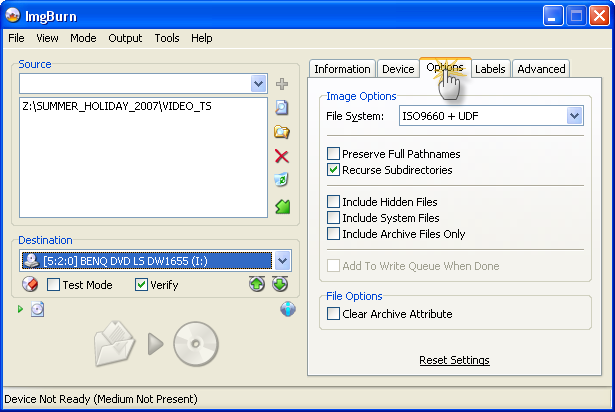Open the Help menu
Viewport: 615px width, 412px height.
[x=202, y=38]
